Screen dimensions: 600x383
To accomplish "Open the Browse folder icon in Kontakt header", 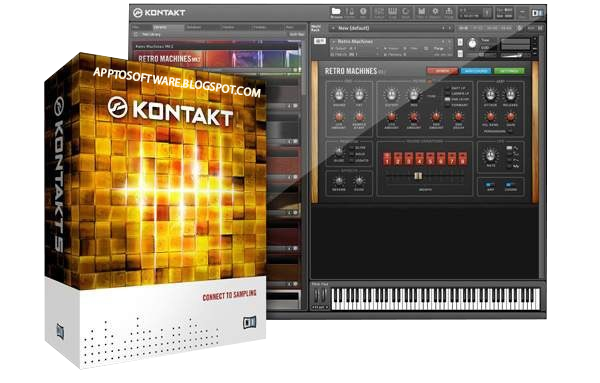I will pyautogui.click(x=336, y=12).
